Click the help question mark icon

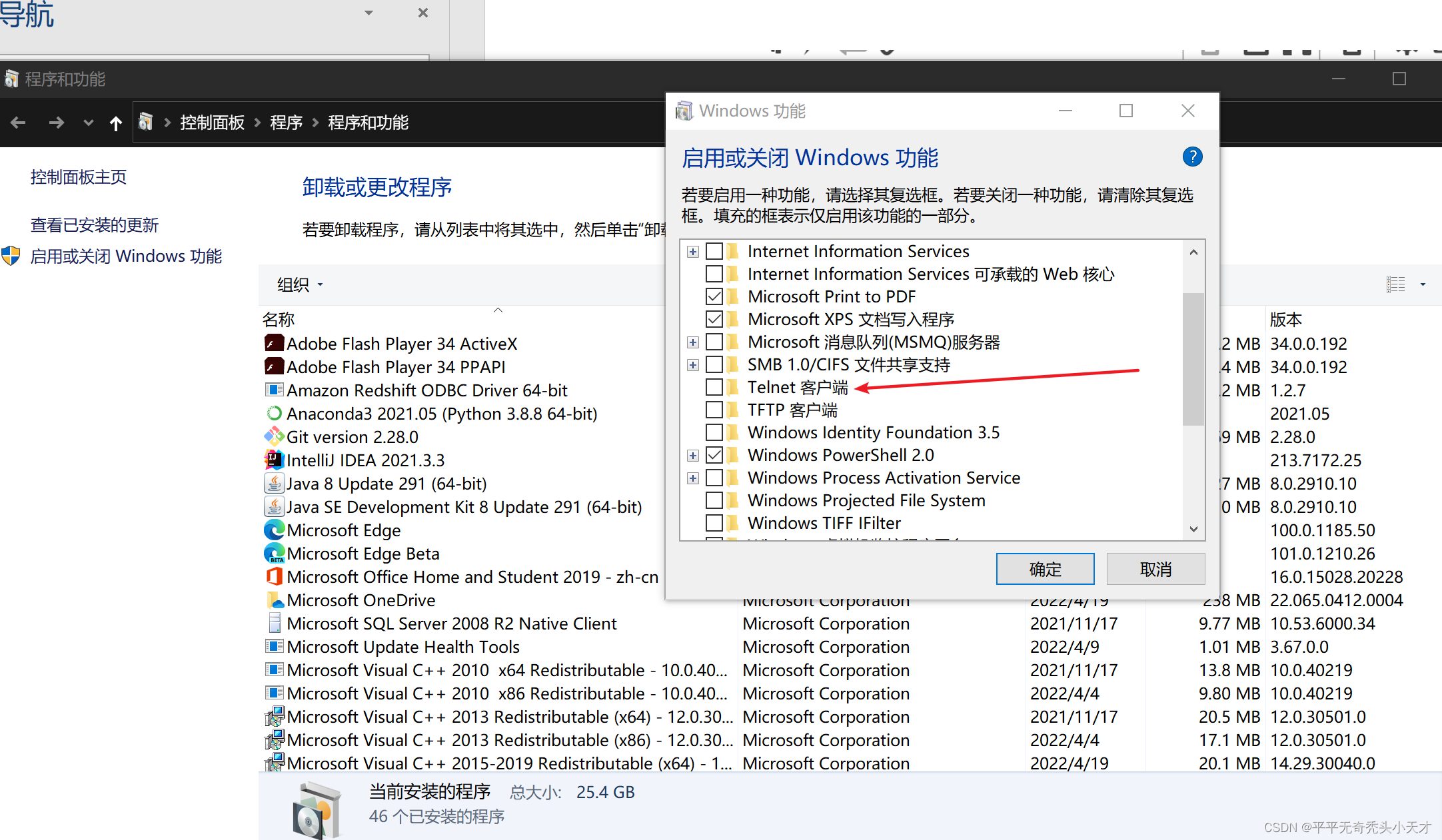pos(1192,157)
